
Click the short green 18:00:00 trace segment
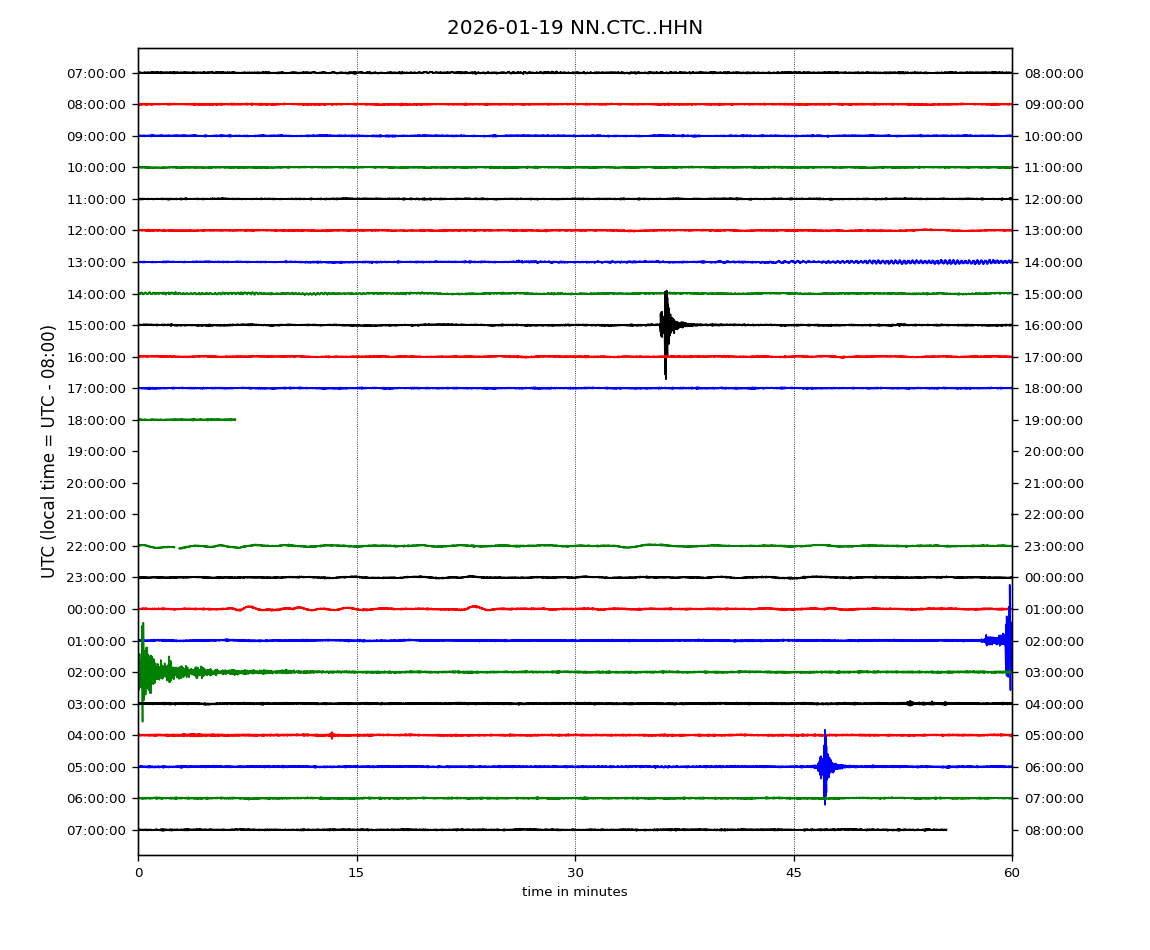[187, 419]
